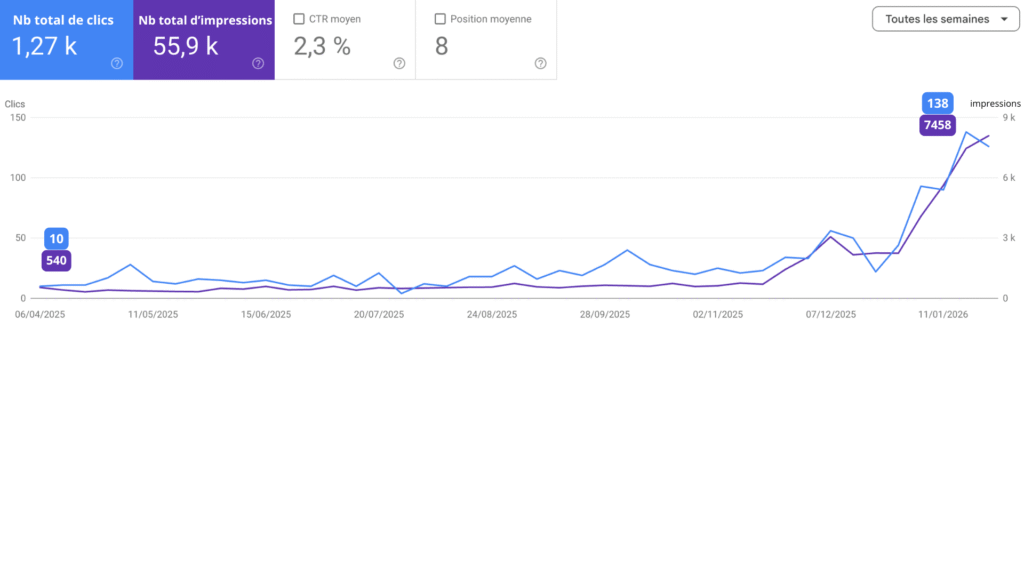
Task: Select the blue 10 clicks annotation
Action: click(x=56, y=238)
